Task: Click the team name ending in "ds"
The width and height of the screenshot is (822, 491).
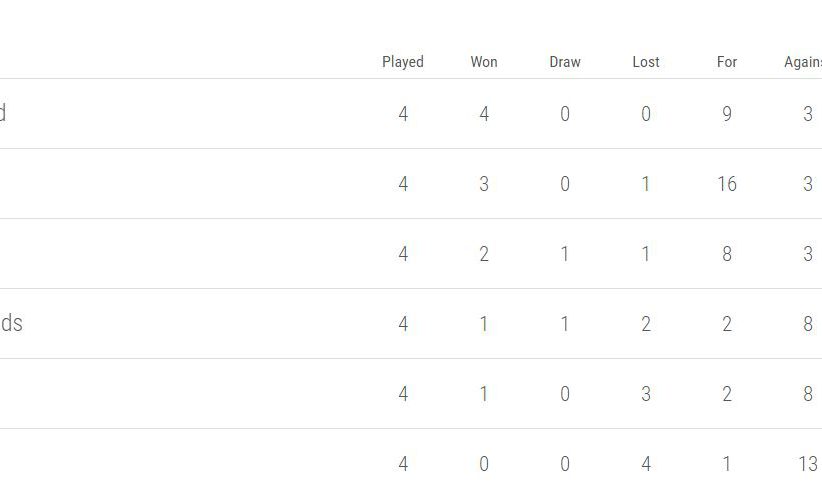Action: point(11,323)
